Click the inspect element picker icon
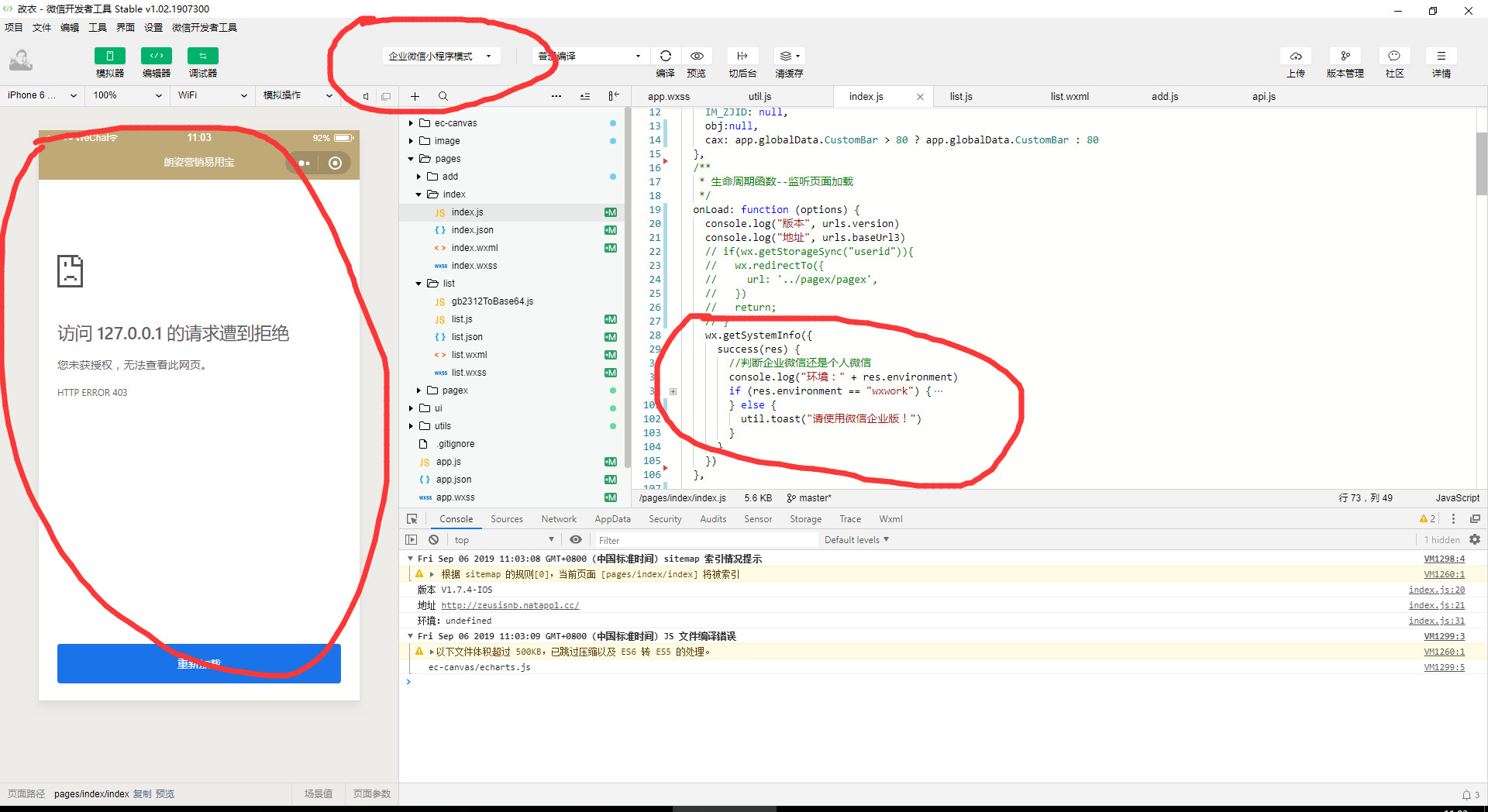This screenshot has width=1488, height=812. 412,519
